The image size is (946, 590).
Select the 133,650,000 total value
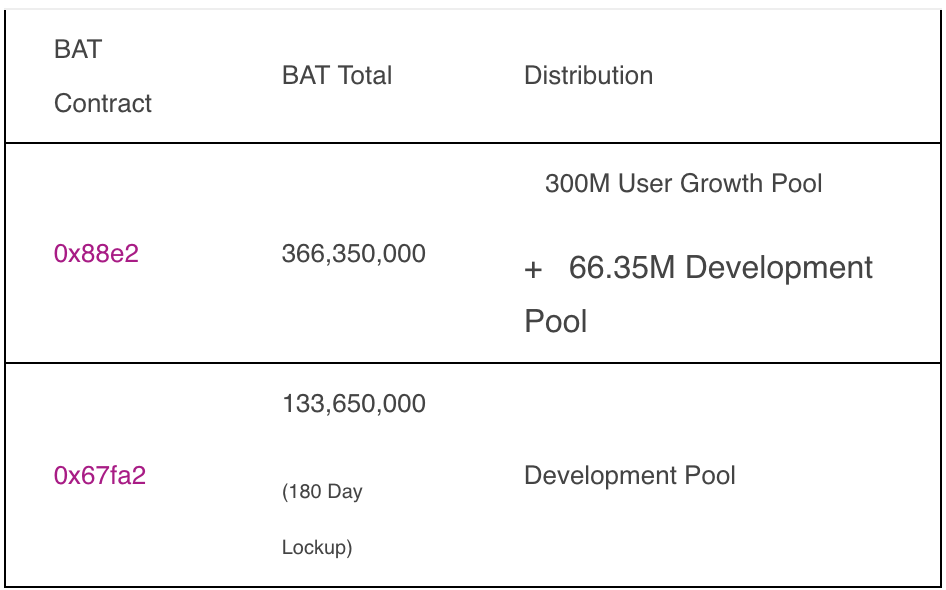[354, 404]
